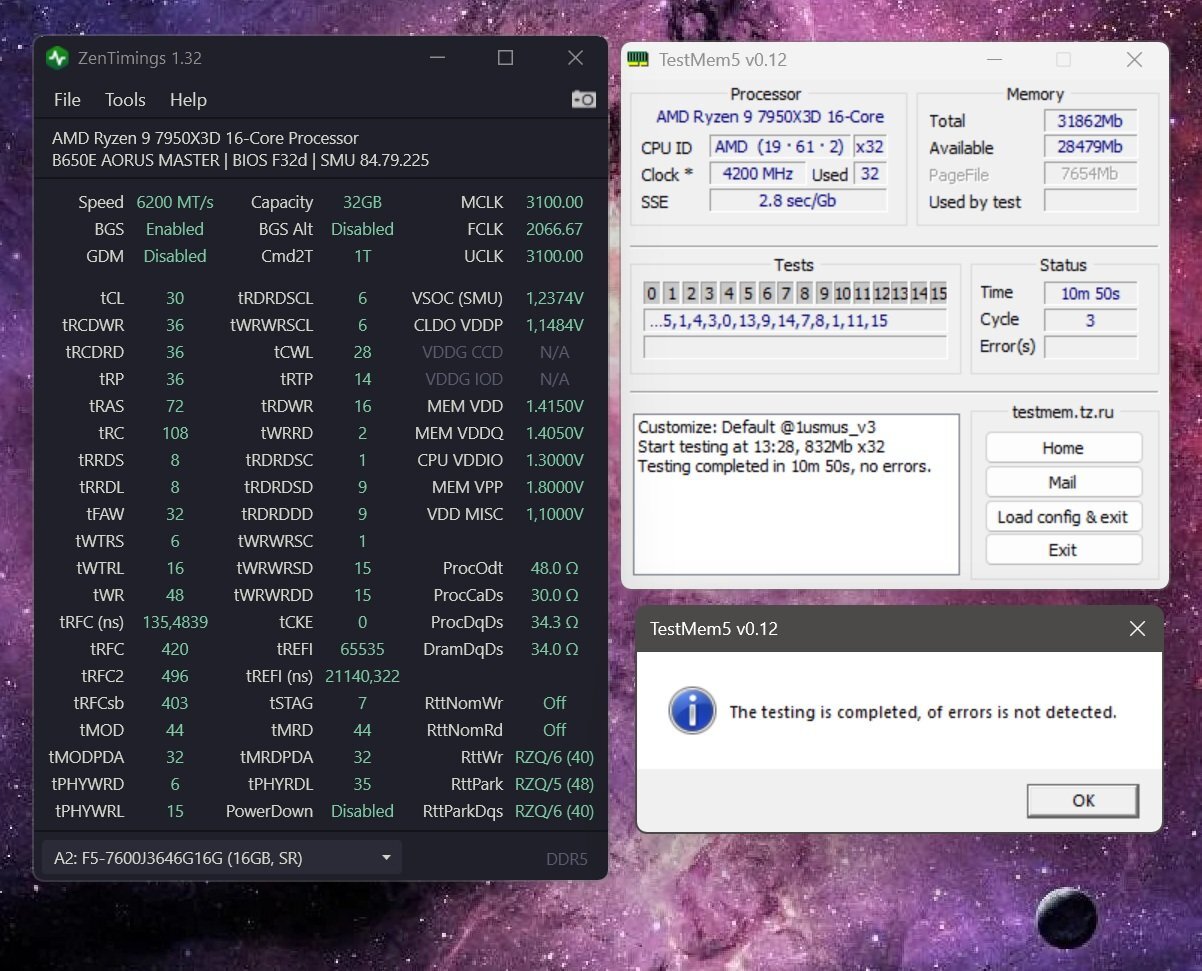Click the blue info icon in the dialog
The height and width of the screenshot is (971, 1202).
point(692,711)
